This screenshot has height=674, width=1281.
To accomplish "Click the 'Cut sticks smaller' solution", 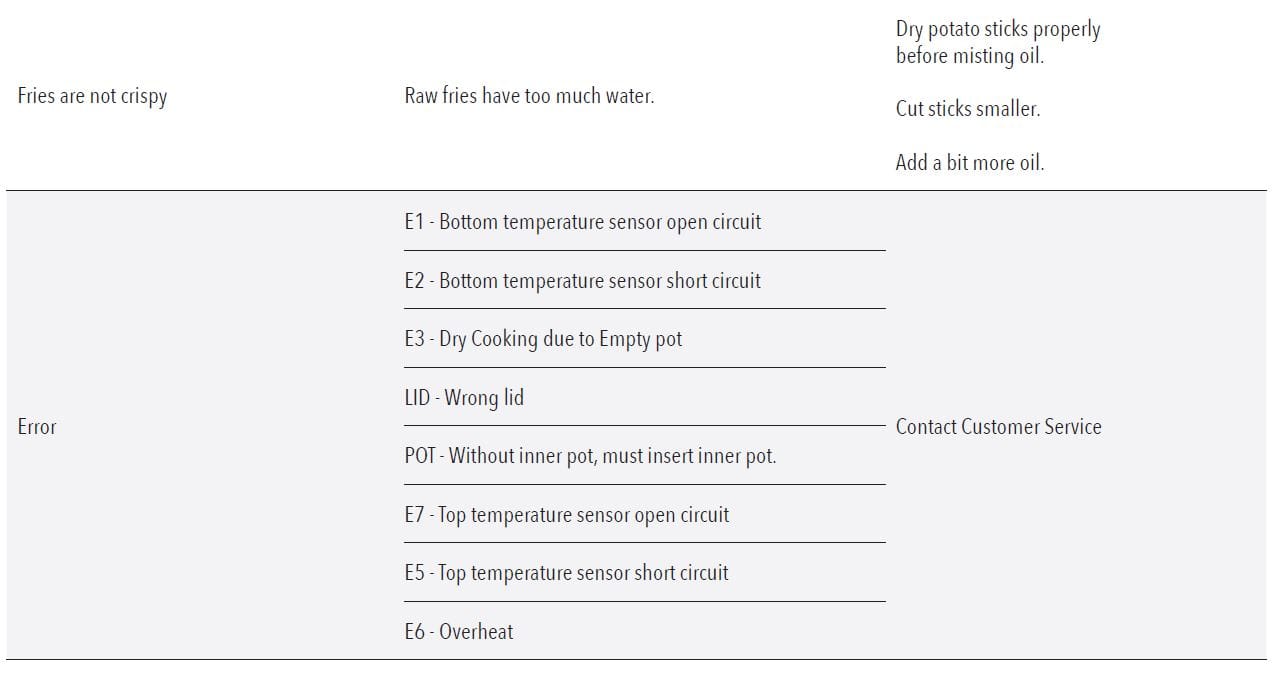I will click(967, 109).
